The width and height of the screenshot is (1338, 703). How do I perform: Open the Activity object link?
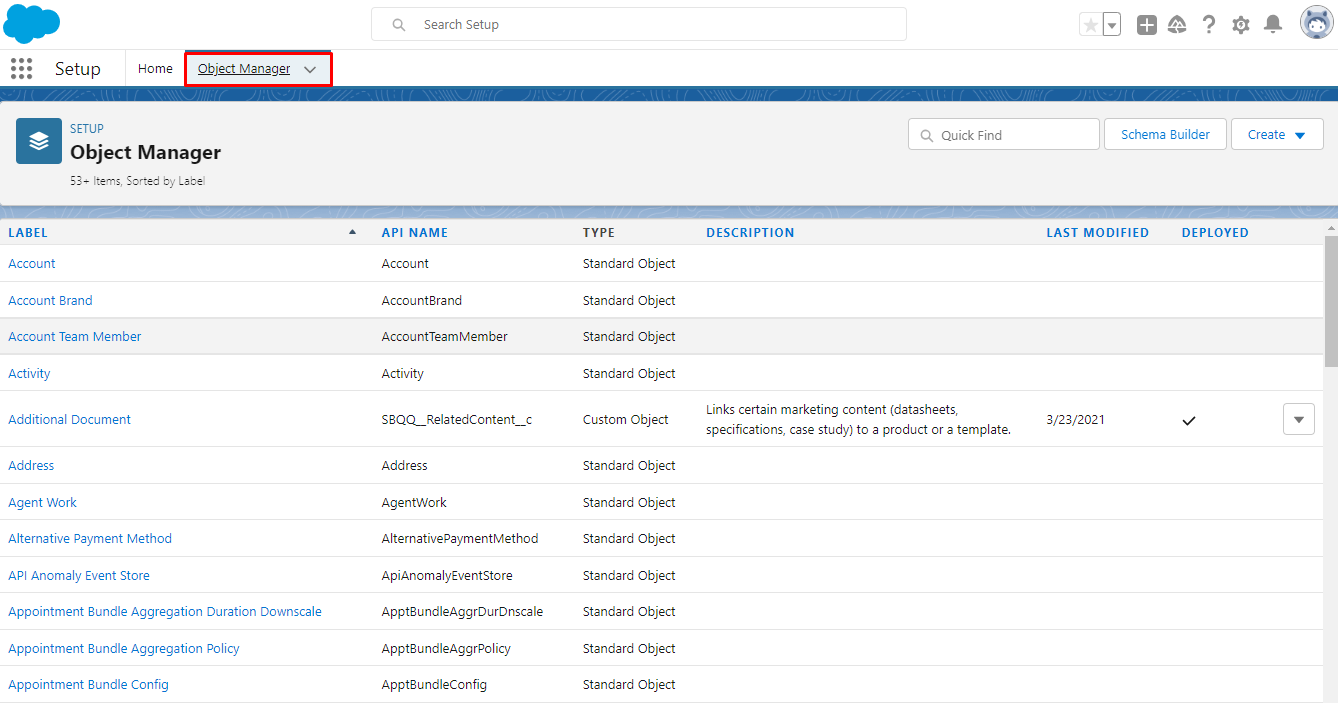29,374
